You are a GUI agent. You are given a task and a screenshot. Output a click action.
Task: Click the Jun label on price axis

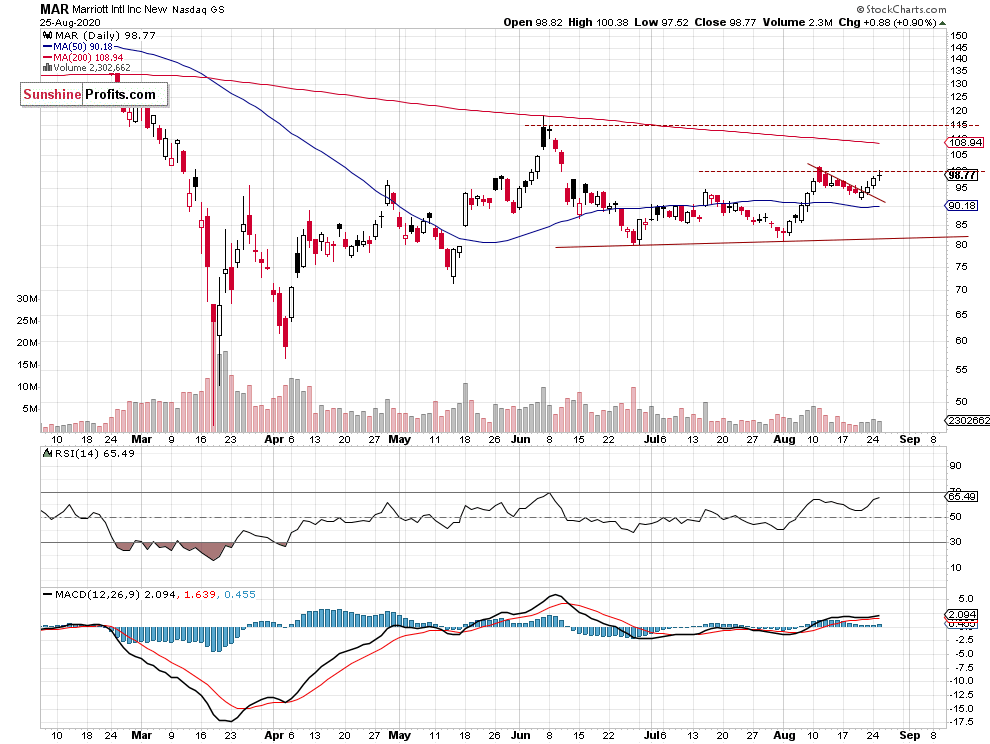[520, 440]
